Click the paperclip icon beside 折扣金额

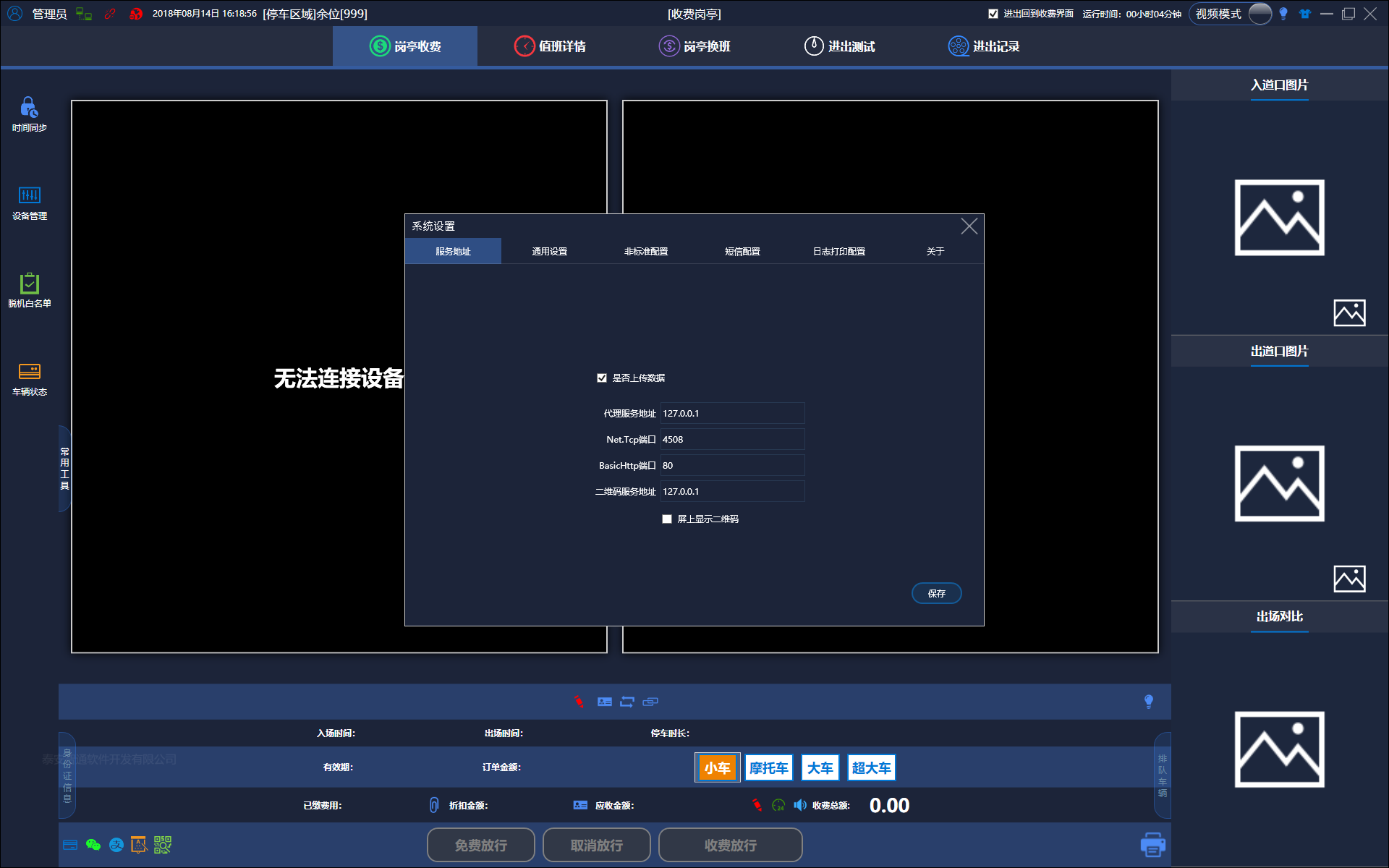(x=434, y=805)
